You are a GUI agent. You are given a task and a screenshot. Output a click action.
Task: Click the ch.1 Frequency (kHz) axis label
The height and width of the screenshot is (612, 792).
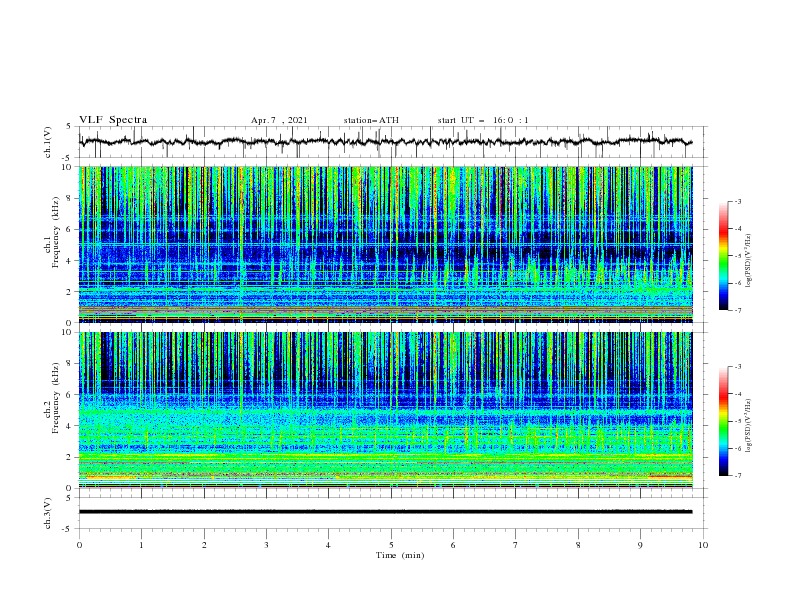pos(52,230)
